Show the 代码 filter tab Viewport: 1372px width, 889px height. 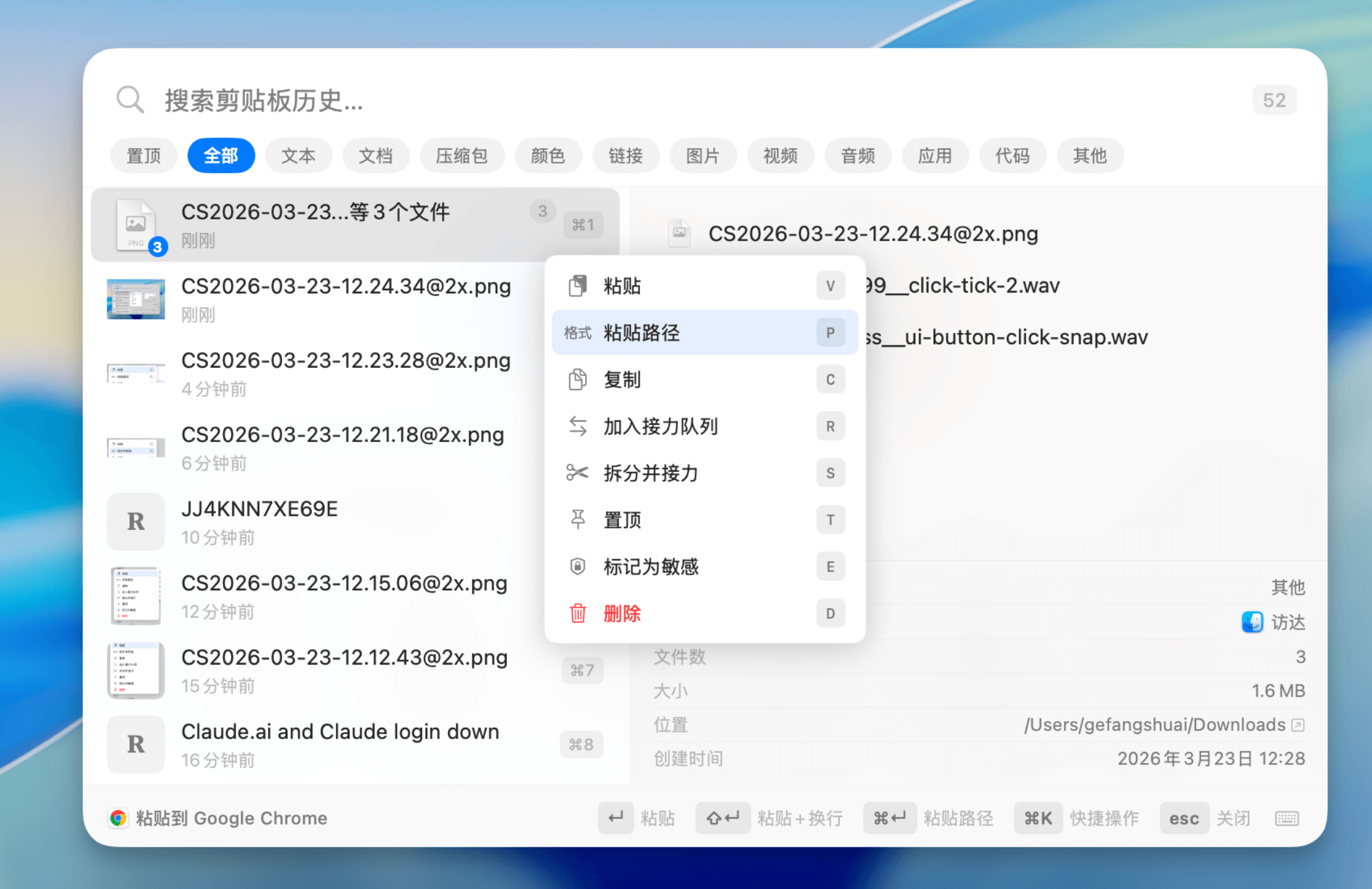click(x=1013, y=156)
